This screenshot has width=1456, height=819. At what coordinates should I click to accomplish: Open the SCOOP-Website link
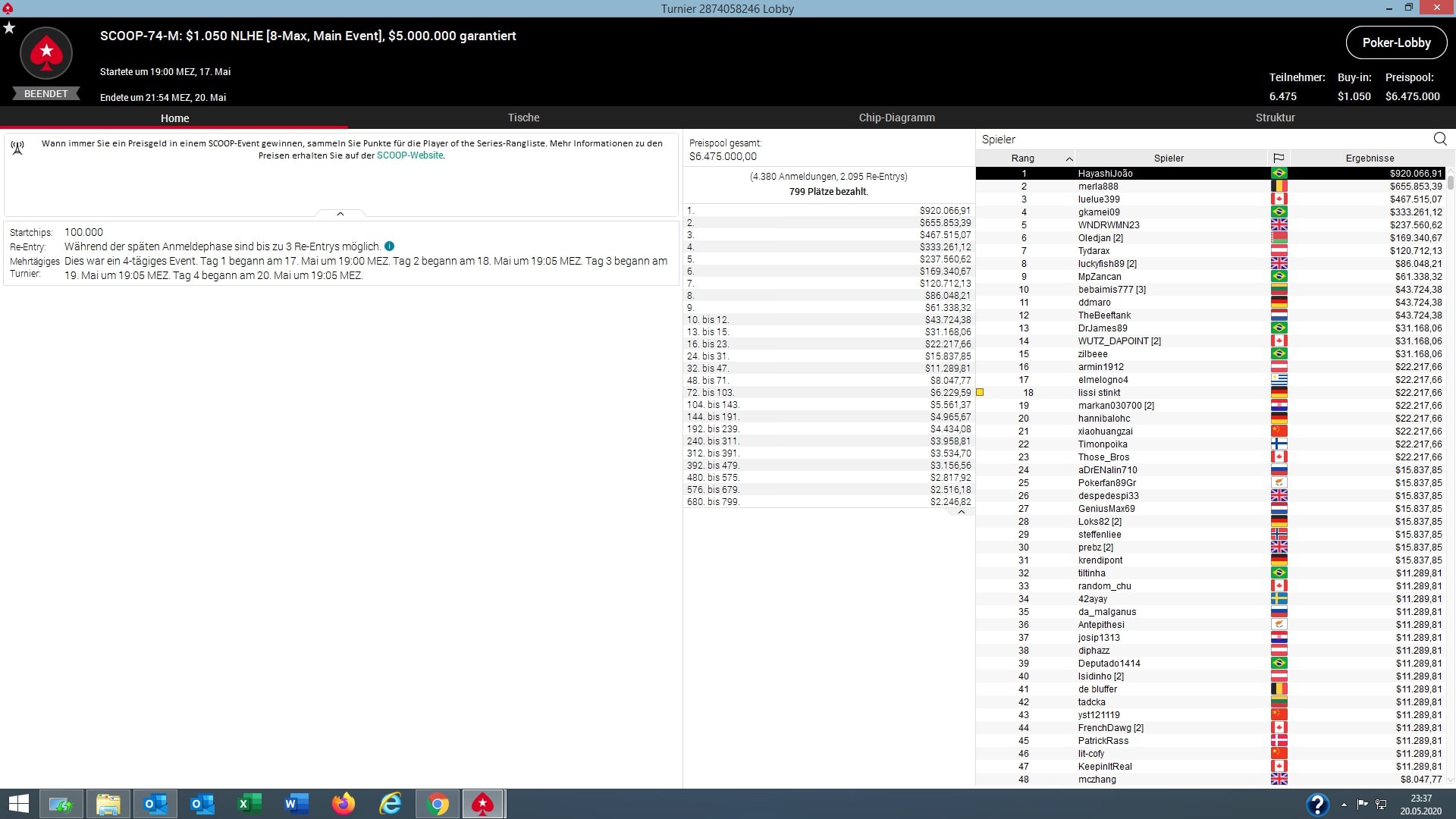[409, 155]
